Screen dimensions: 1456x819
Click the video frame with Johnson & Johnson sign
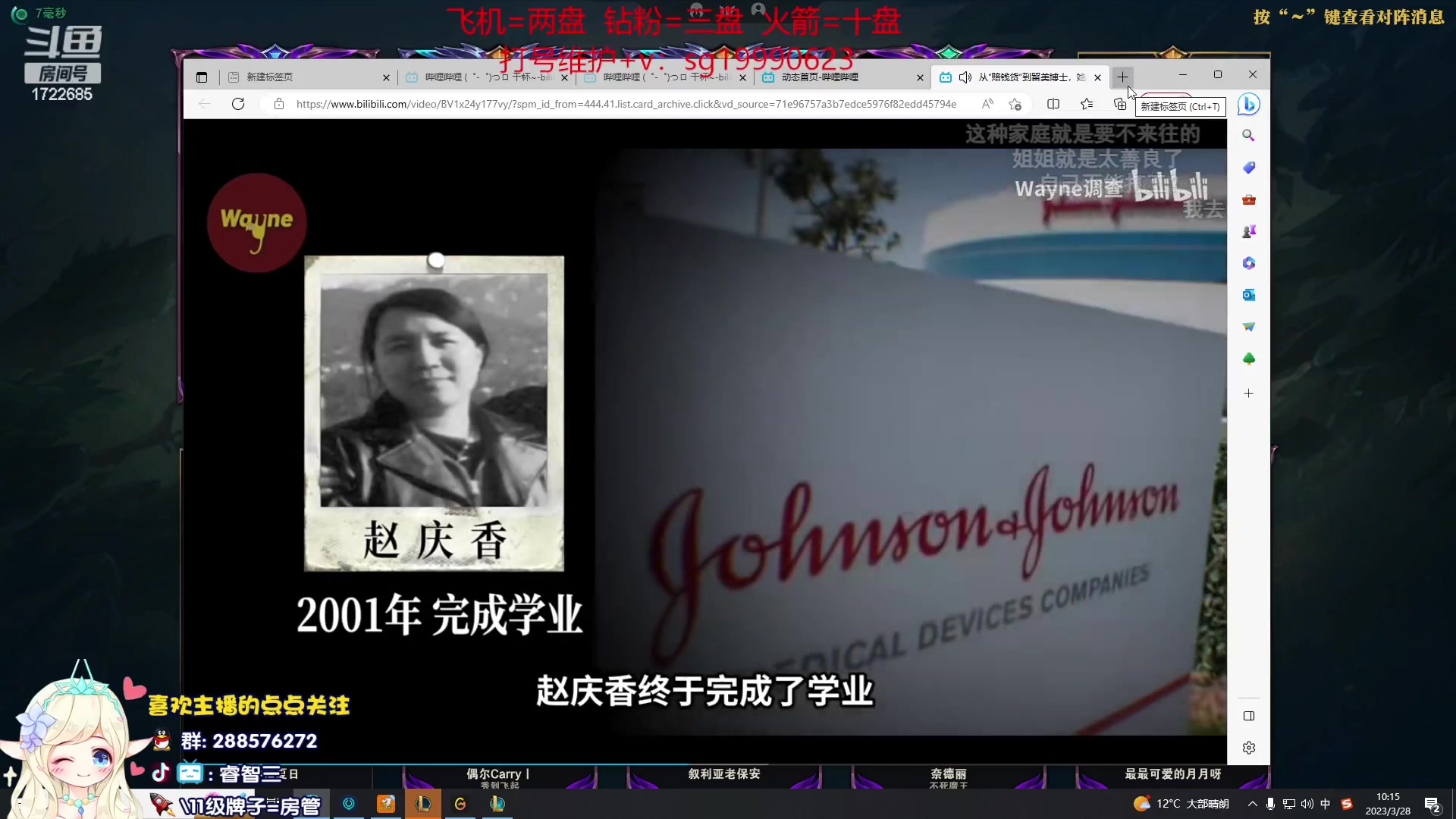pos(910,441)
